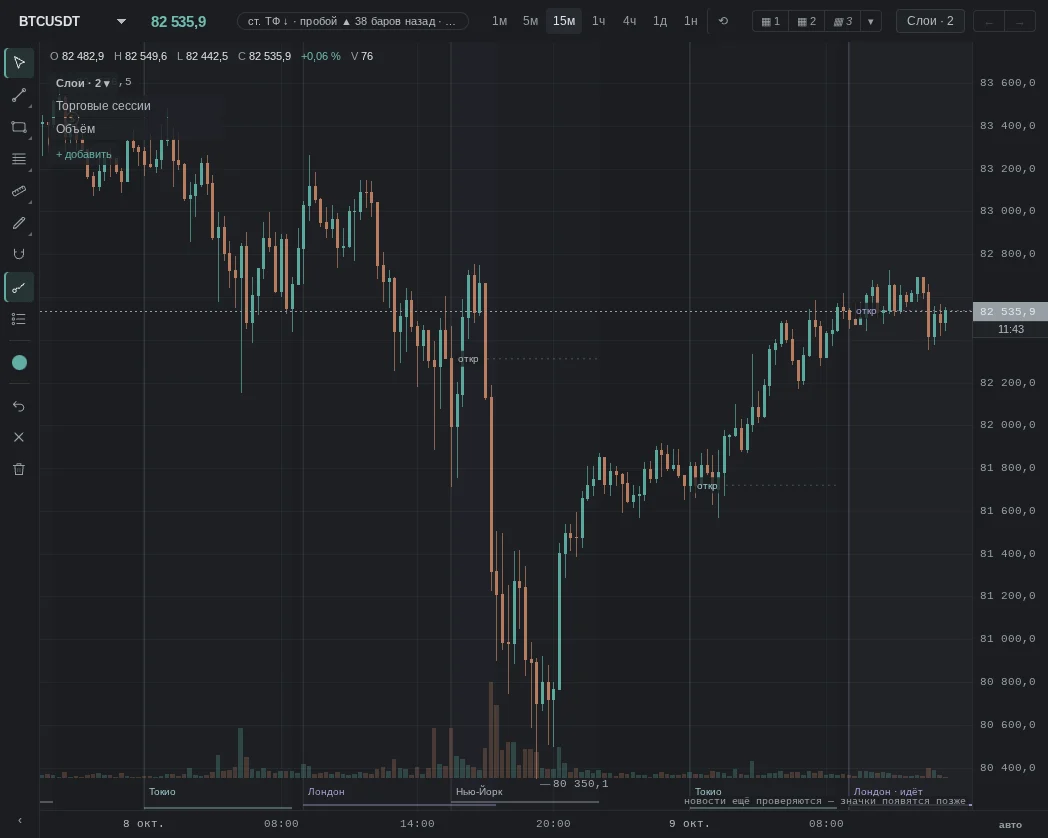The height and width of the screenshot is (838, 1048).
Task: Click the Нью-Йорк session label
Action: tap(479, 792)
